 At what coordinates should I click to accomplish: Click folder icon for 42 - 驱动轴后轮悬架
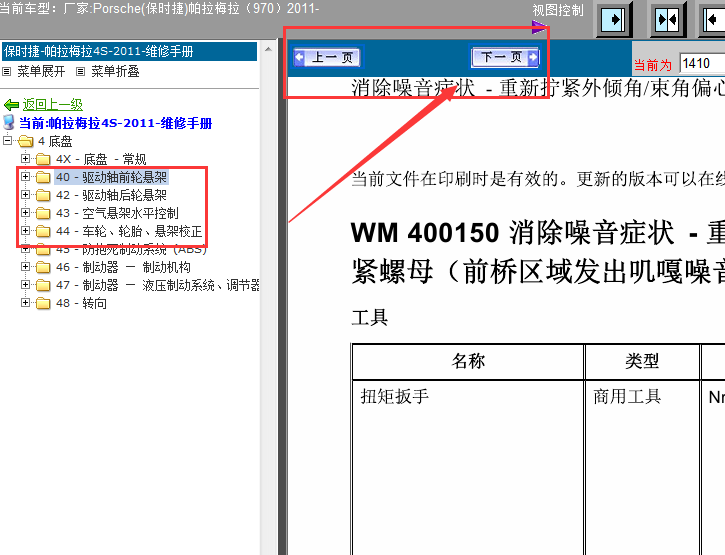(x=43, y=195)
